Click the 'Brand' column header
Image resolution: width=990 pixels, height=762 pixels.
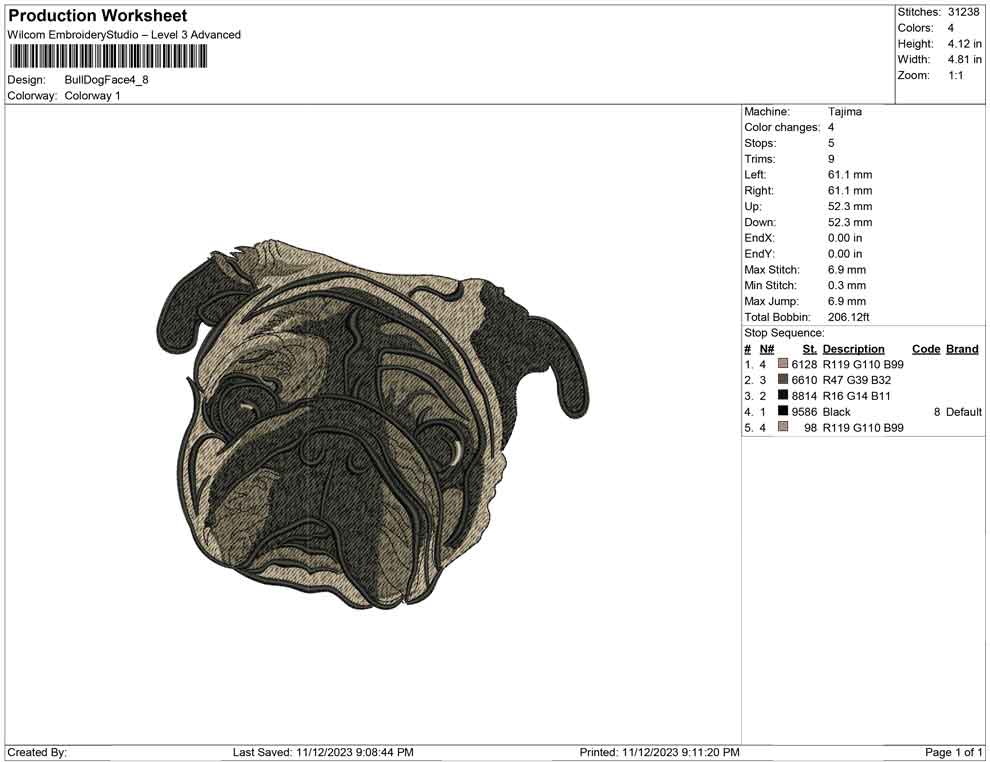(x=962, y=349)
